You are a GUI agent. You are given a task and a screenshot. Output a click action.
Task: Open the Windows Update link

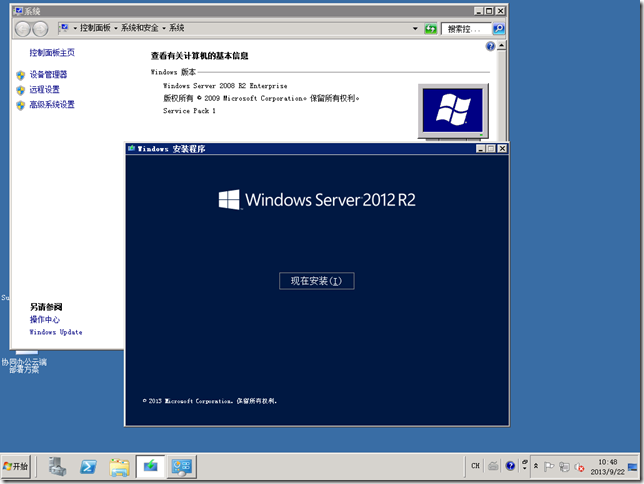56,332
